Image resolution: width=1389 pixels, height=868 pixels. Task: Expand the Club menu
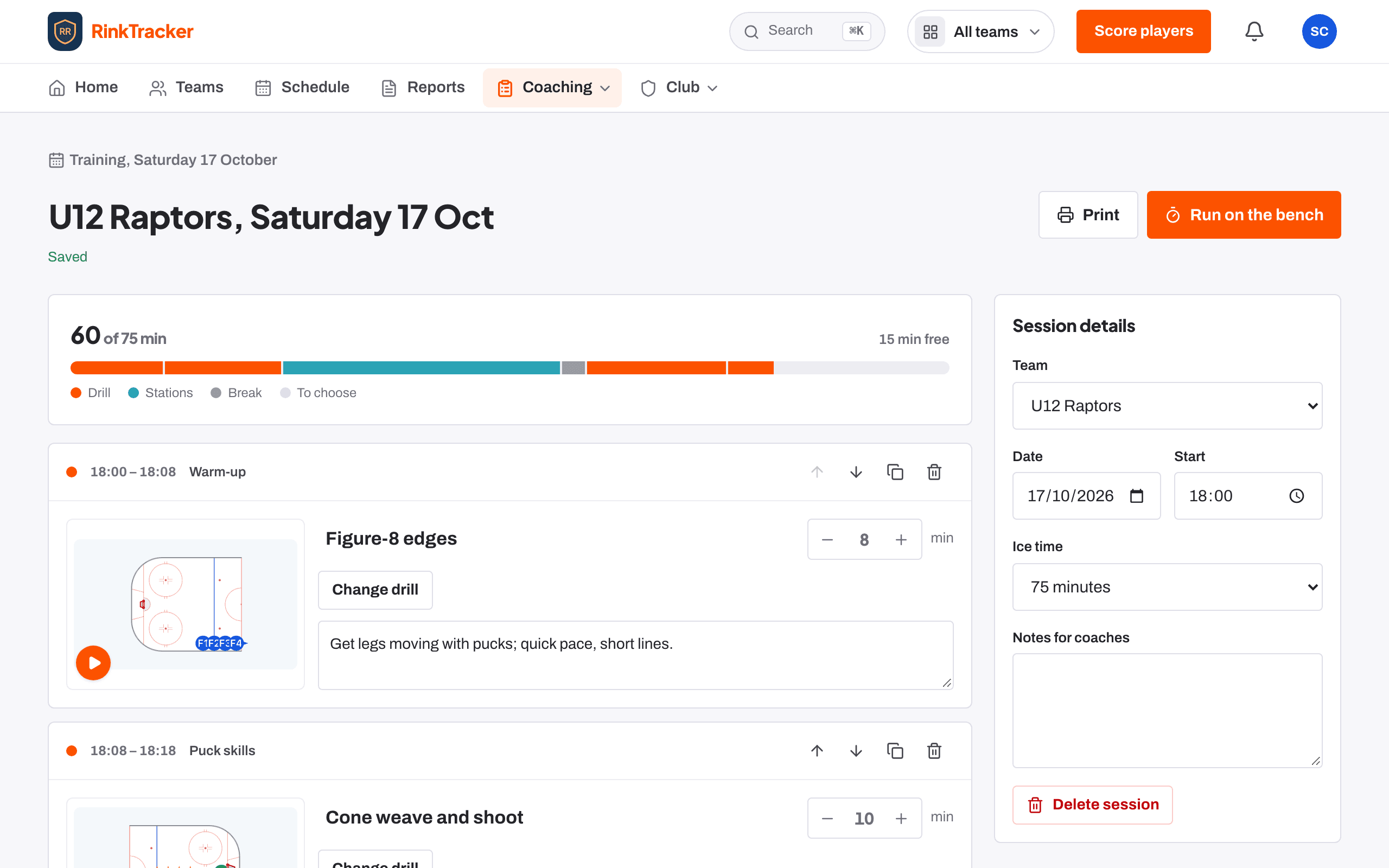[679, 87]
